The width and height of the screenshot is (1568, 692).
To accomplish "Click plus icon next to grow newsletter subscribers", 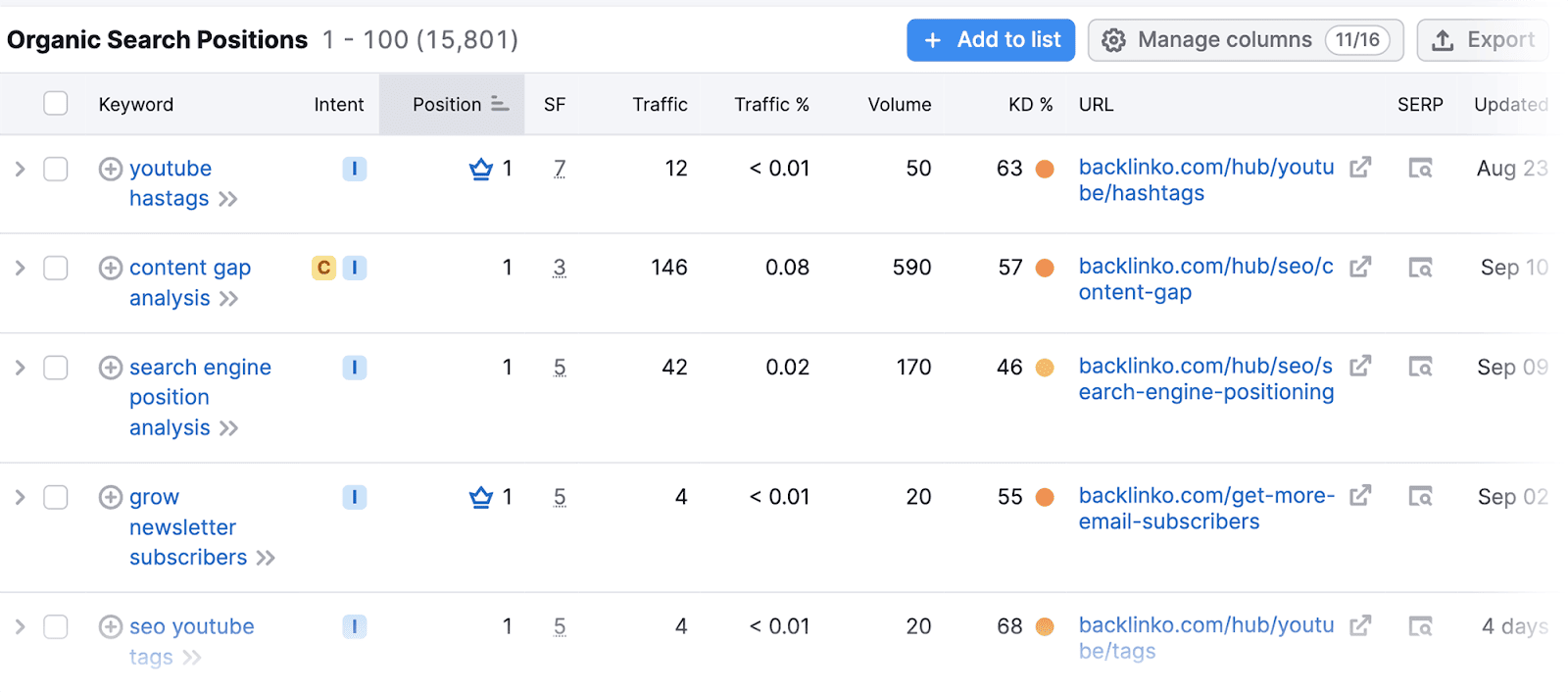I will (x=111, y=497).
